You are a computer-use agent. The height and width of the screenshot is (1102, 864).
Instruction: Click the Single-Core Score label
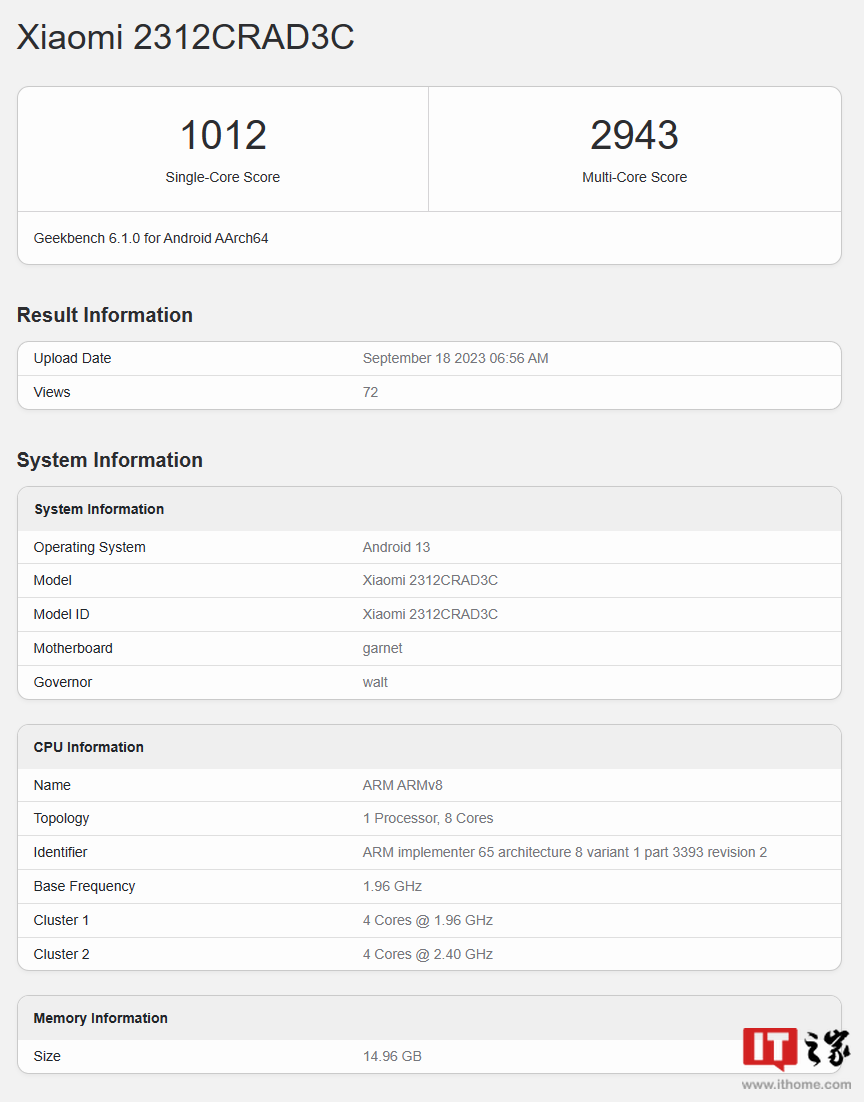pyautogui.click(x=223, y=177)
